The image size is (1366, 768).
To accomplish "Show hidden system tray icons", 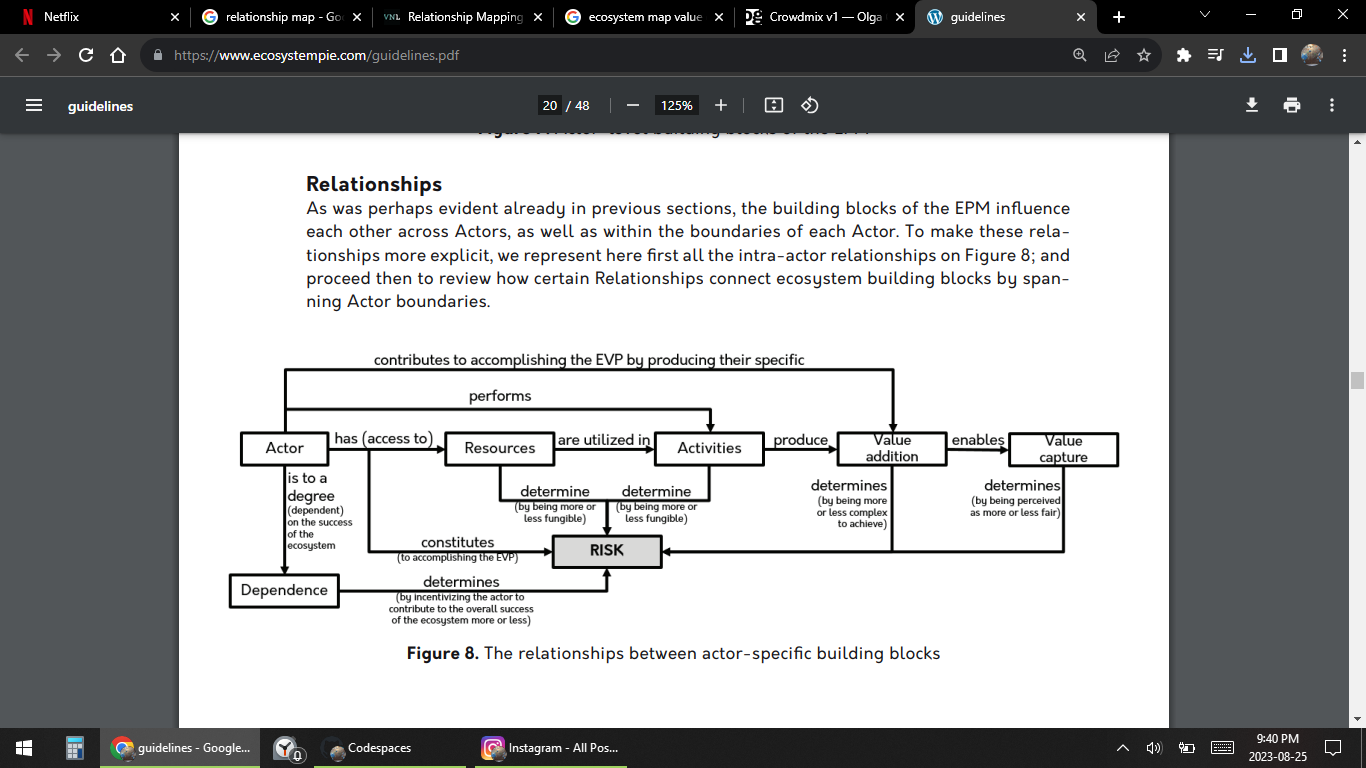I will click(x=1123, y=747).
